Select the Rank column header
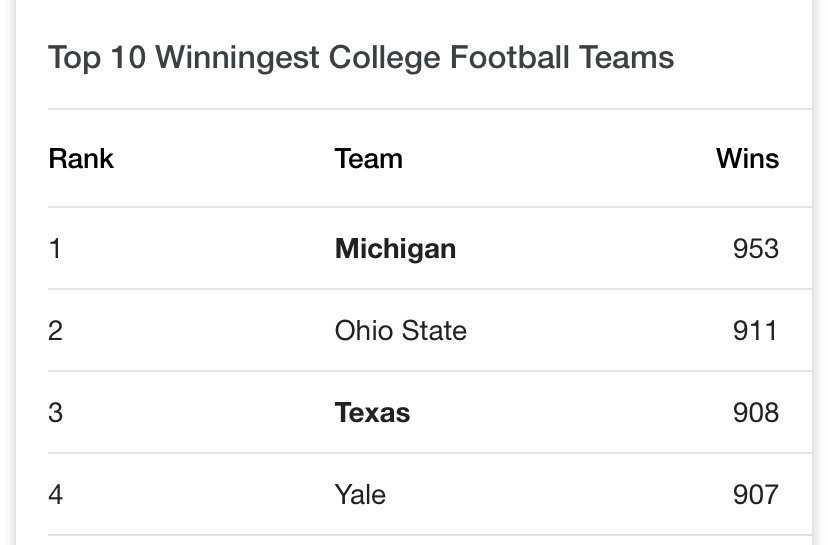The image size is (828, 545). 81,158
